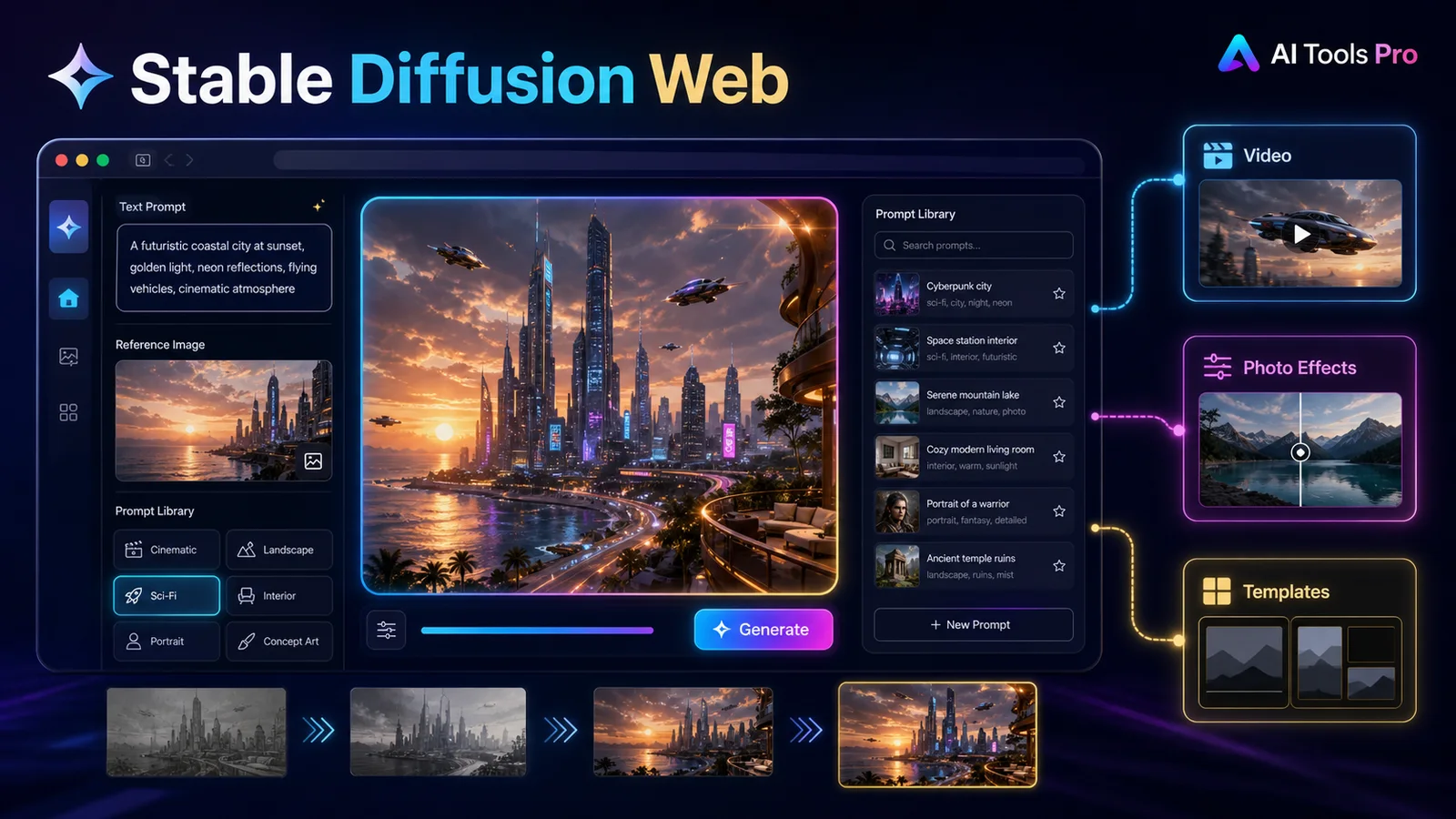Click the reference image upload icon

(x=313, y=460)
